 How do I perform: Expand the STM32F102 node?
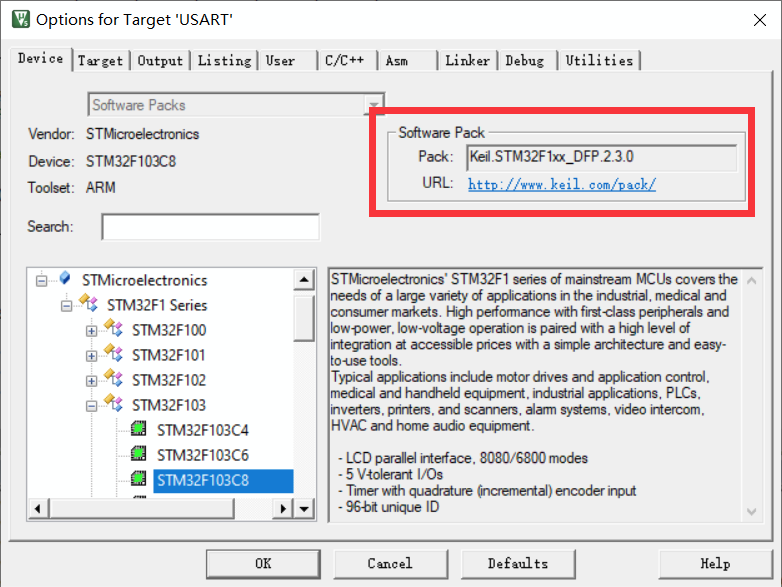[91, 381]
